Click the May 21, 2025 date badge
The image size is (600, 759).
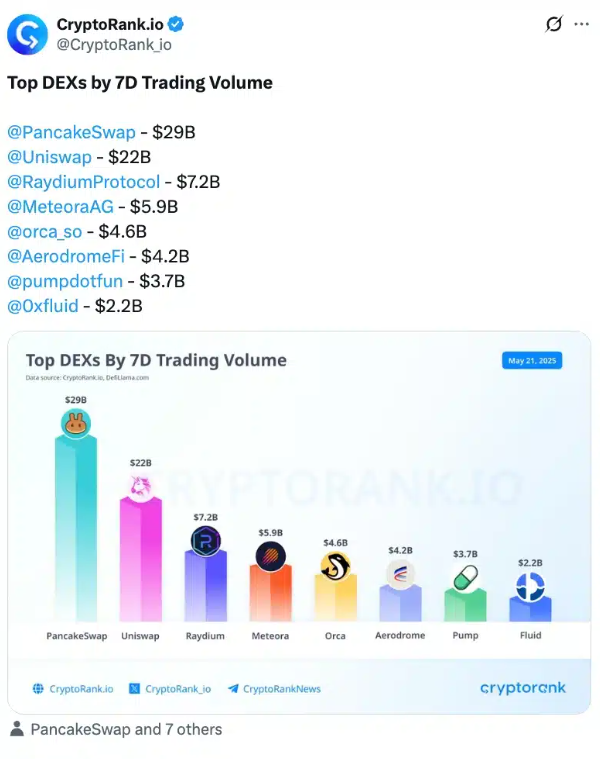point(532,361)
